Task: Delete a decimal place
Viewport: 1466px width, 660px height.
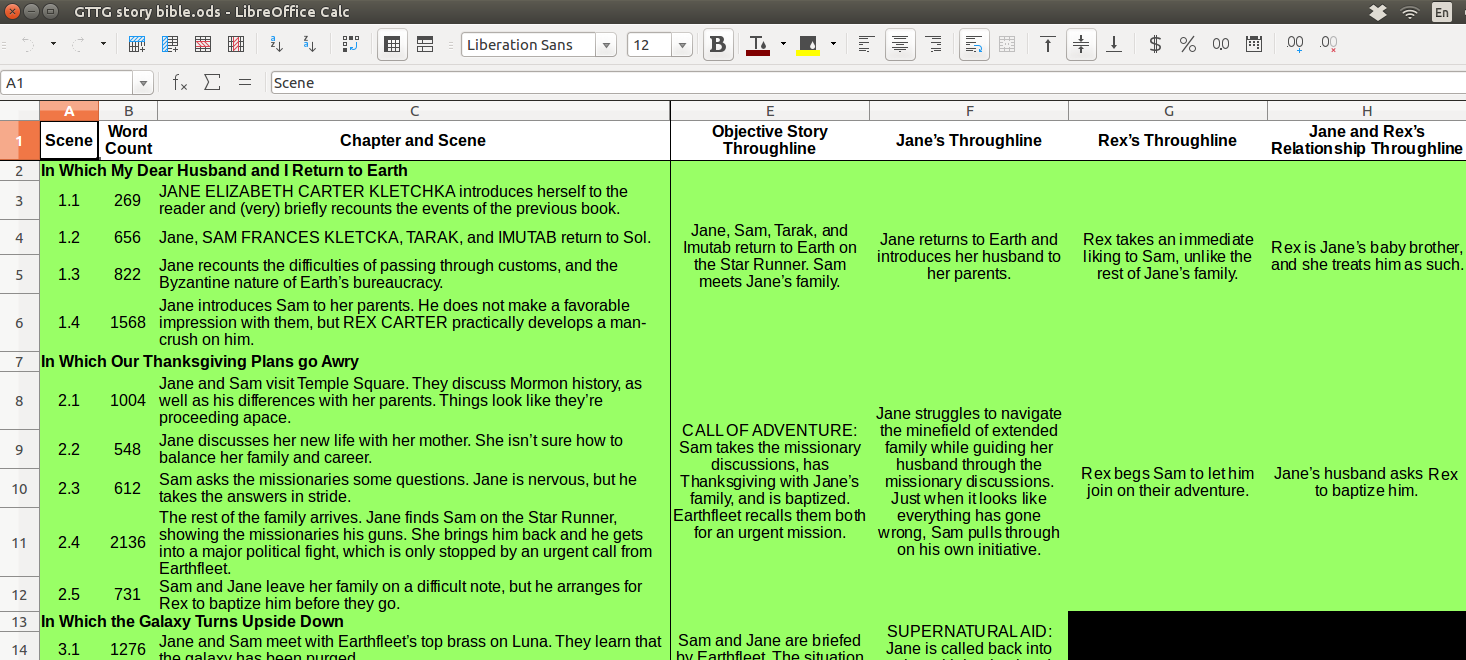Action: pyautogui.click(x=1328, y=45)
